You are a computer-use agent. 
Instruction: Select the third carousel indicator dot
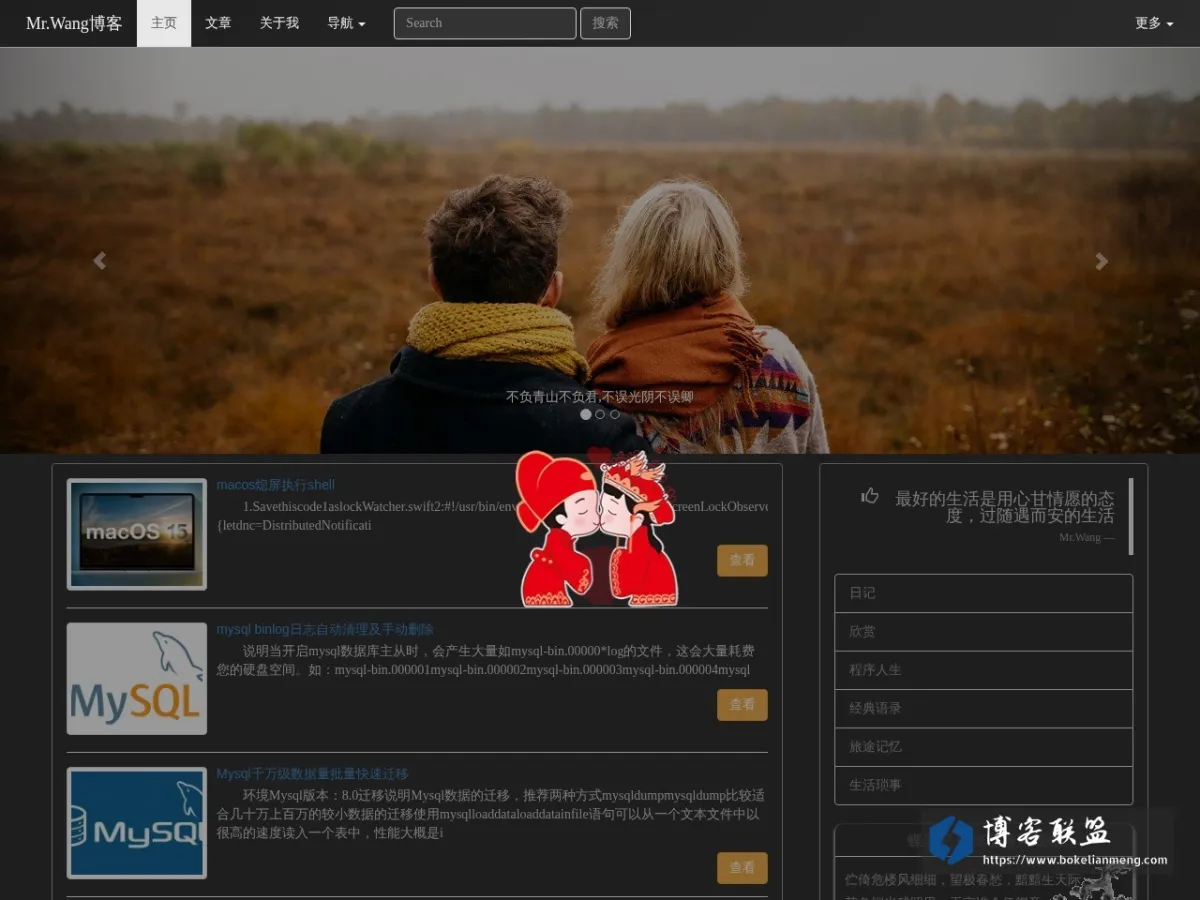click(x=615, y=414)
